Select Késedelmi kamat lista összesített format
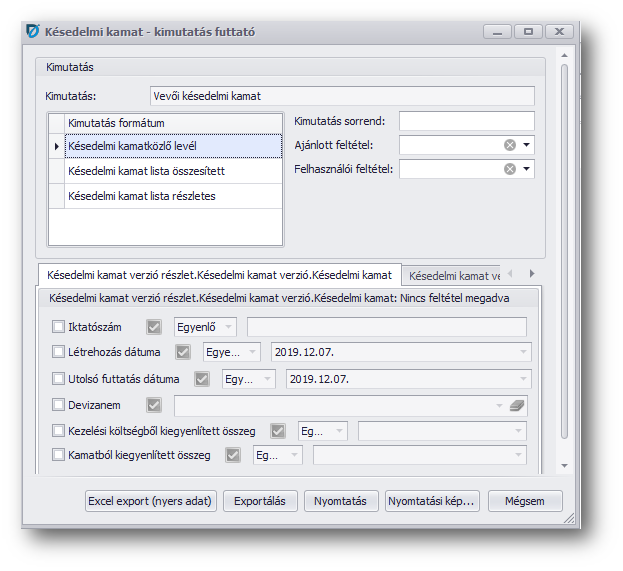 pos(146,171)
